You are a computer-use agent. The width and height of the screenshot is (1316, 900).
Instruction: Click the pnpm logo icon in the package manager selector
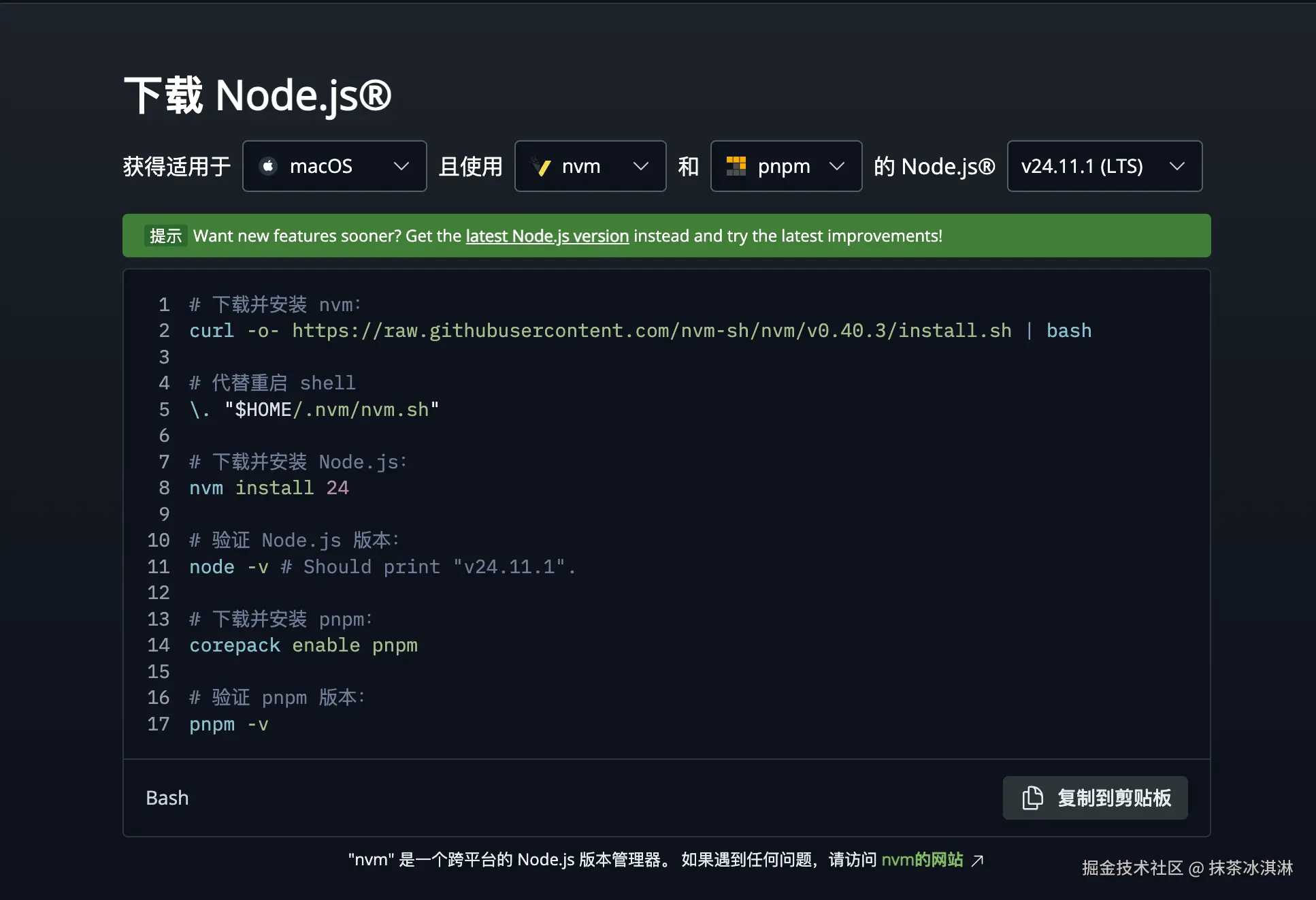(x=736, y=166)
